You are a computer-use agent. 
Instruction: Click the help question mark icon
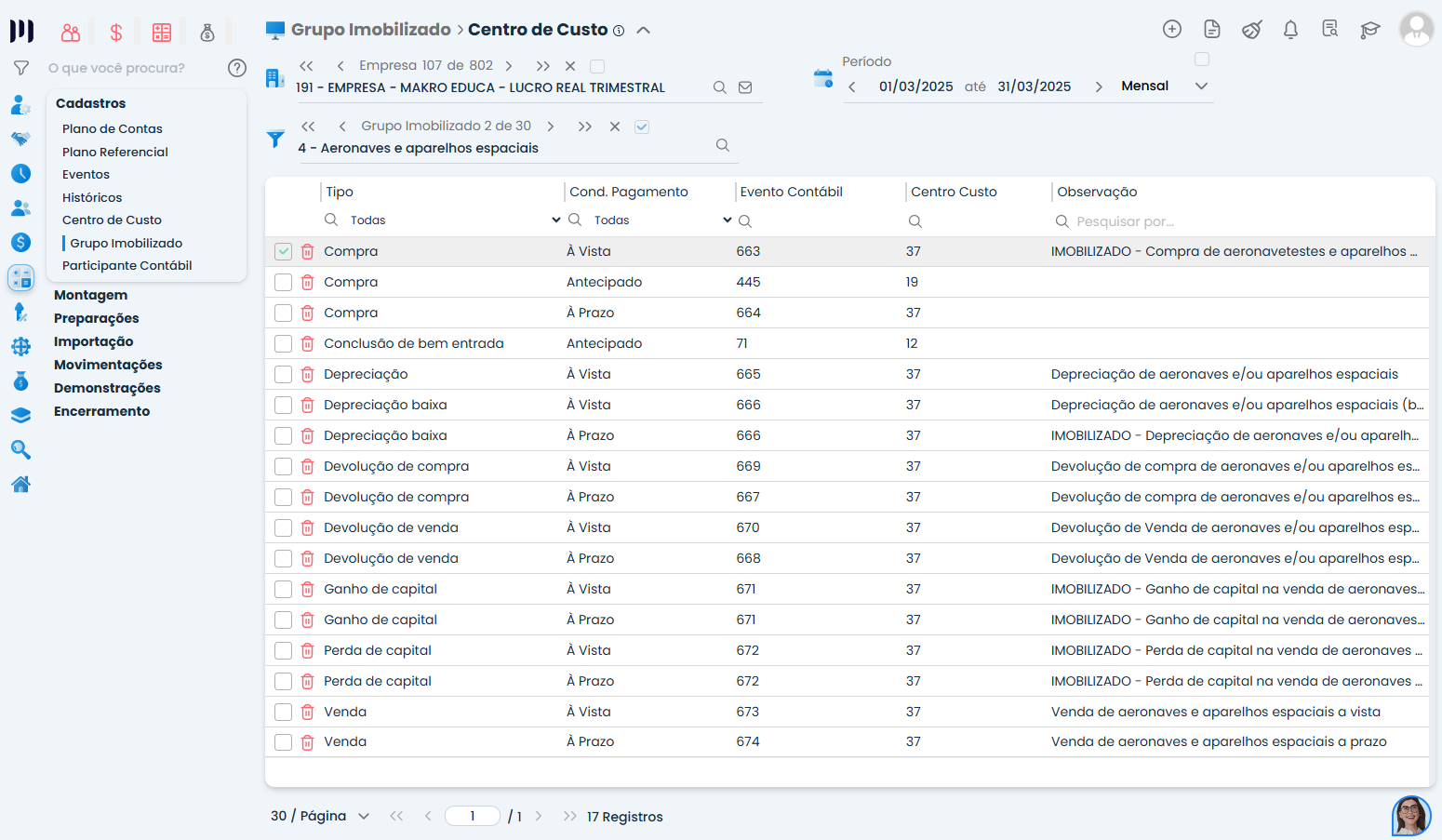coord(237,68)
